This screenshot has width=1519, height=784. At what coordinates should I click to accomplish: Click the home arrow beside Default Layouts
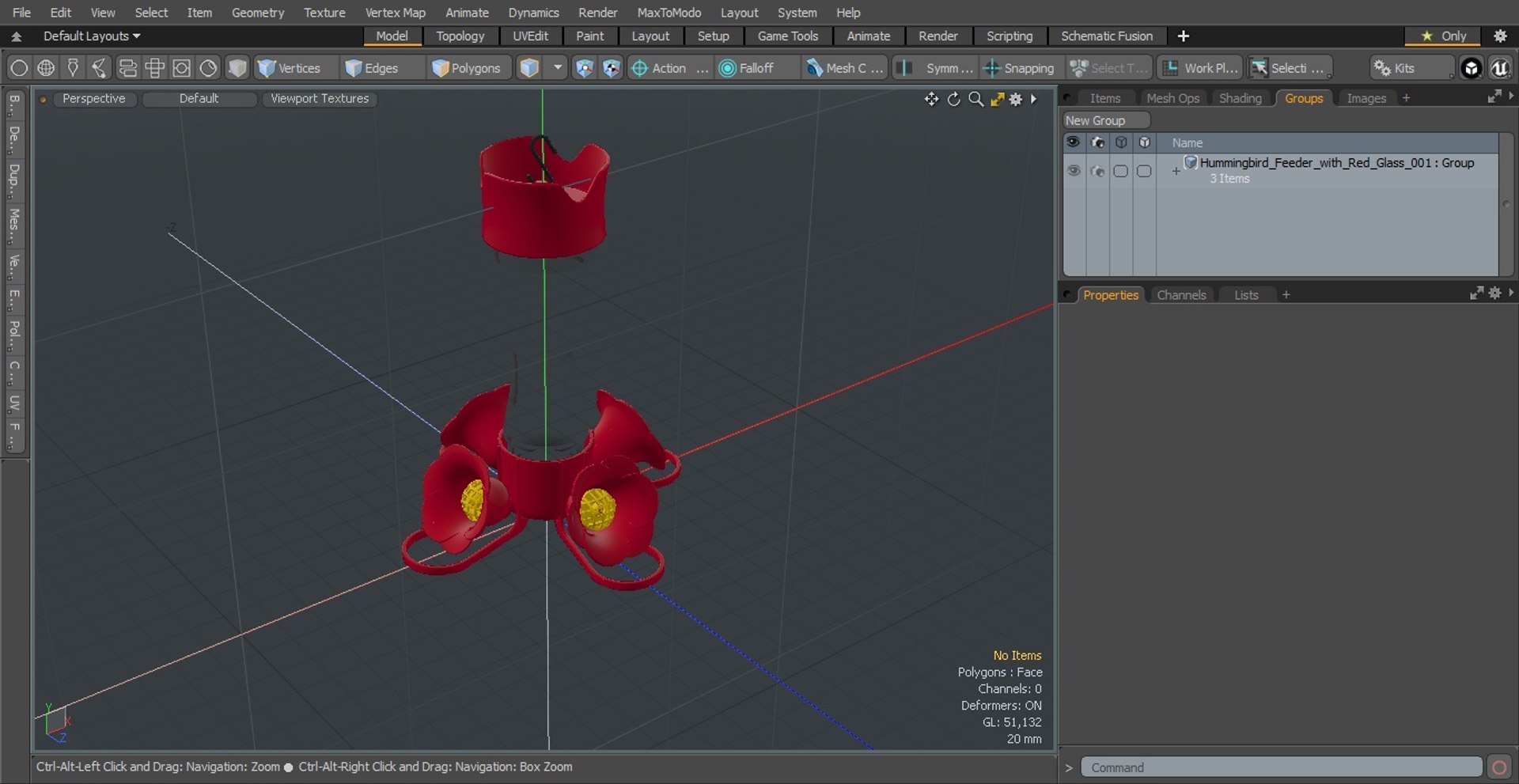click(16, 36)
